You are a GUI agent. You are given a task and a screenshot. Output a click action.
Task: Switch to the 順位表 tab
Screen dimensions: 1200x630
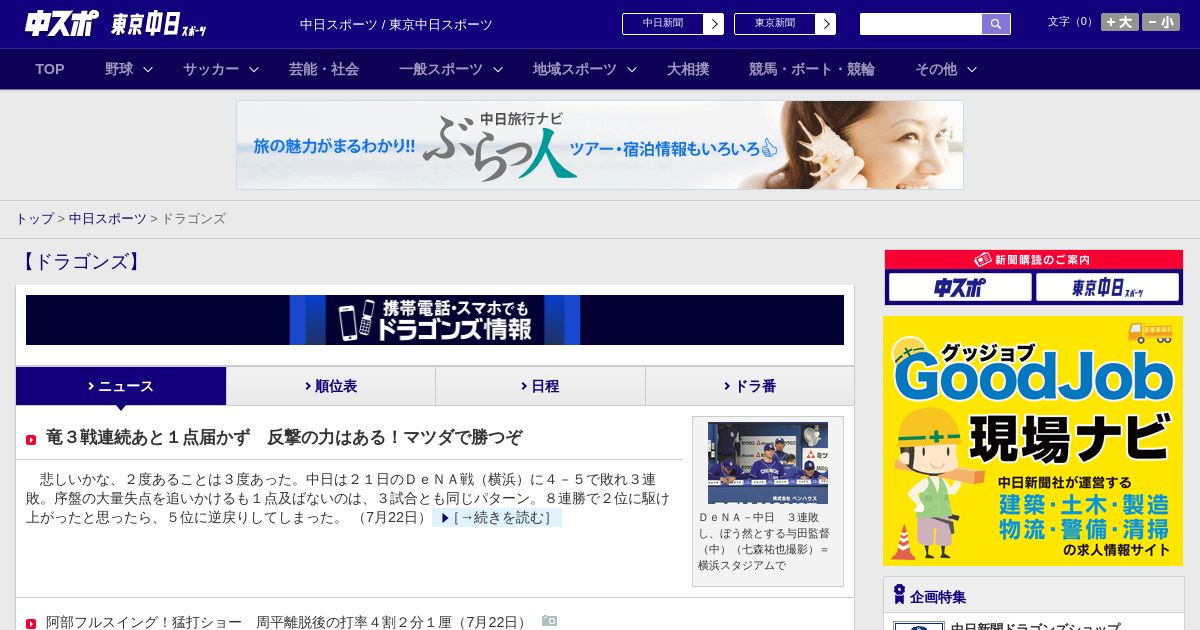[331, 386]
